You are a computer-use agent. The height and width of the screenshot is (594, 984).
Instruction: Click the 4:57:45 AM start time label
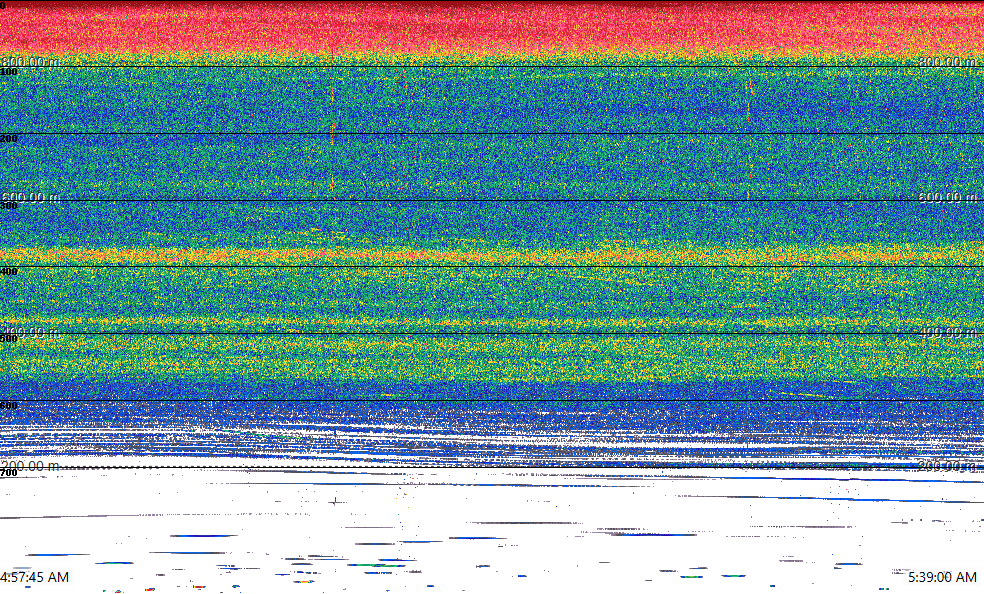pos(35,577)
